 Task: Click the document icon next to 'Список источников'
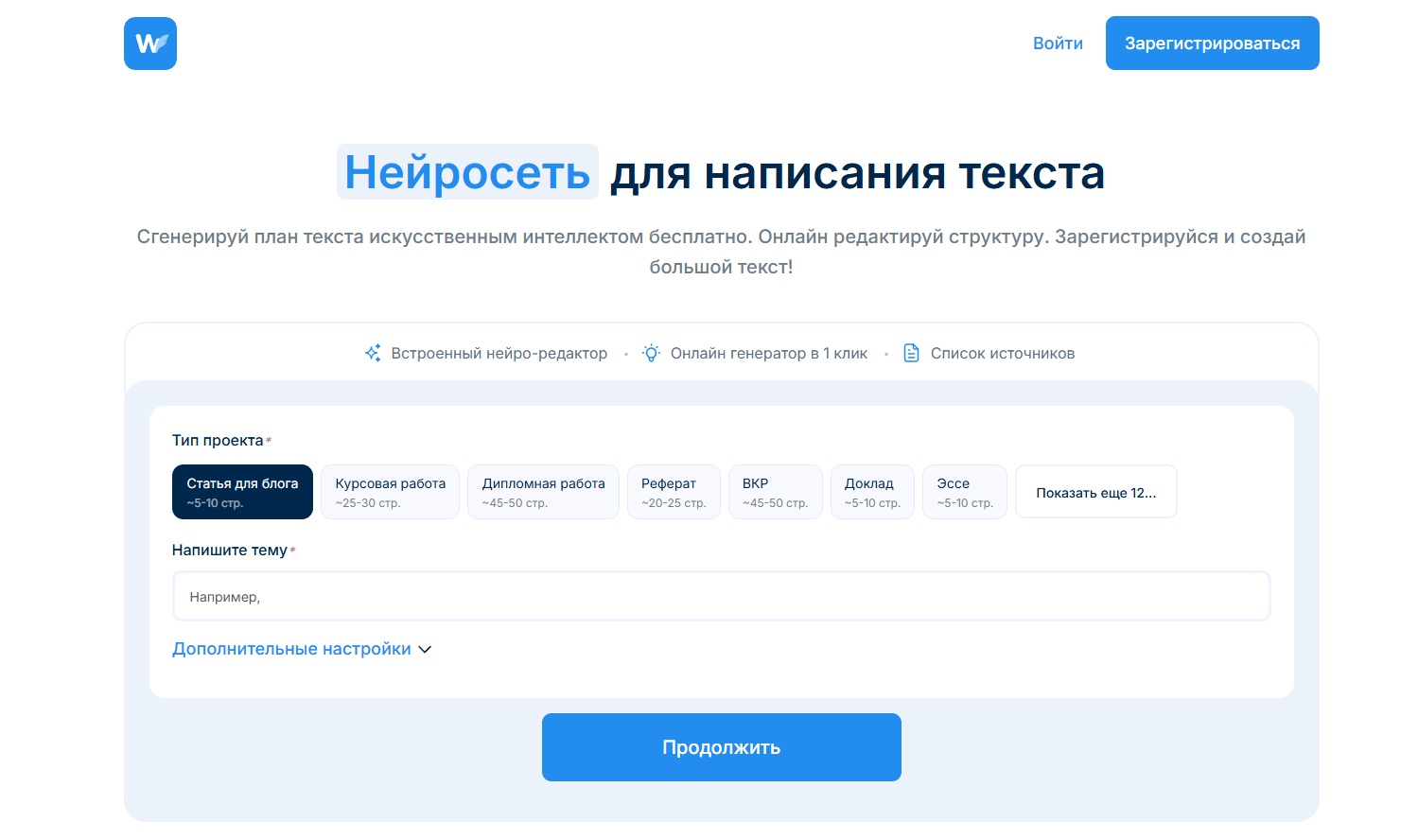(910, 352)
